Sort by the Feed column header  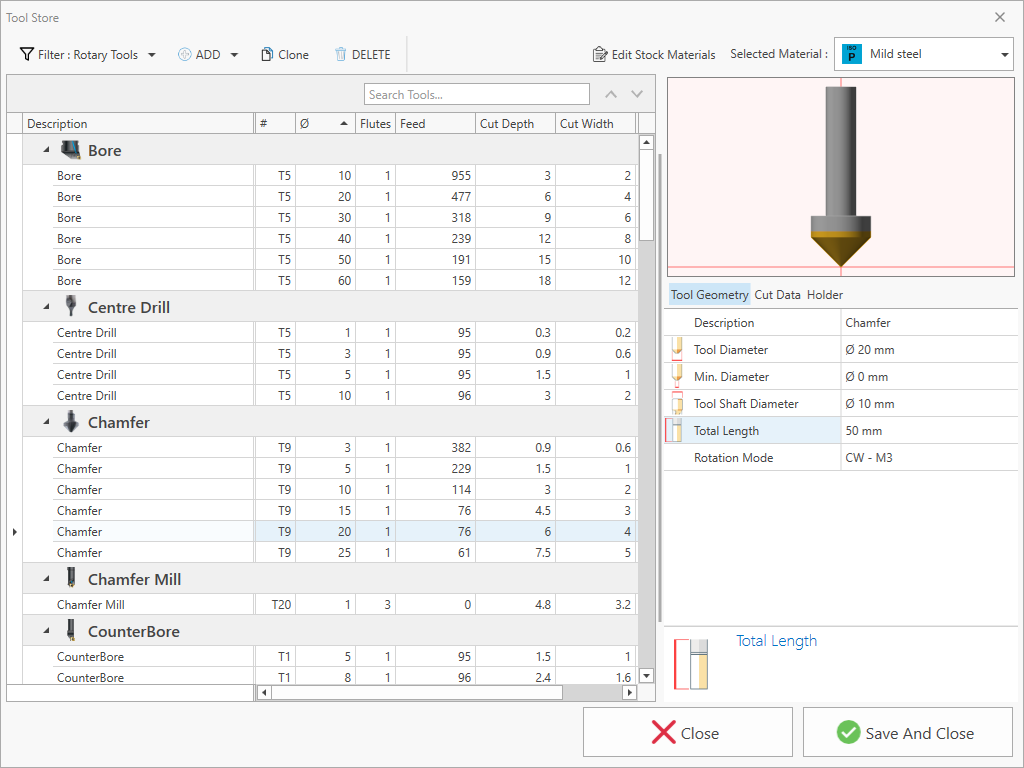click(x=434, y=124)
